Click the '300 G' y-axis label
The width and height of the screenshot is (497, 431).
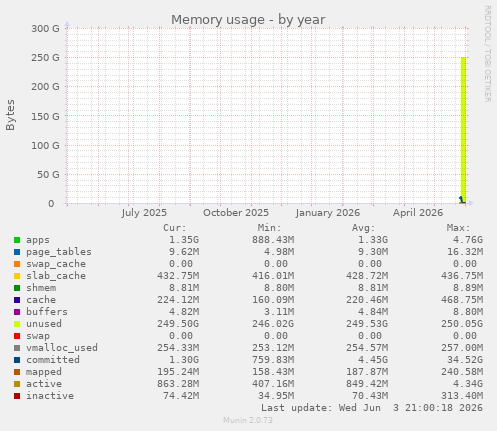[x=45, y=29]
